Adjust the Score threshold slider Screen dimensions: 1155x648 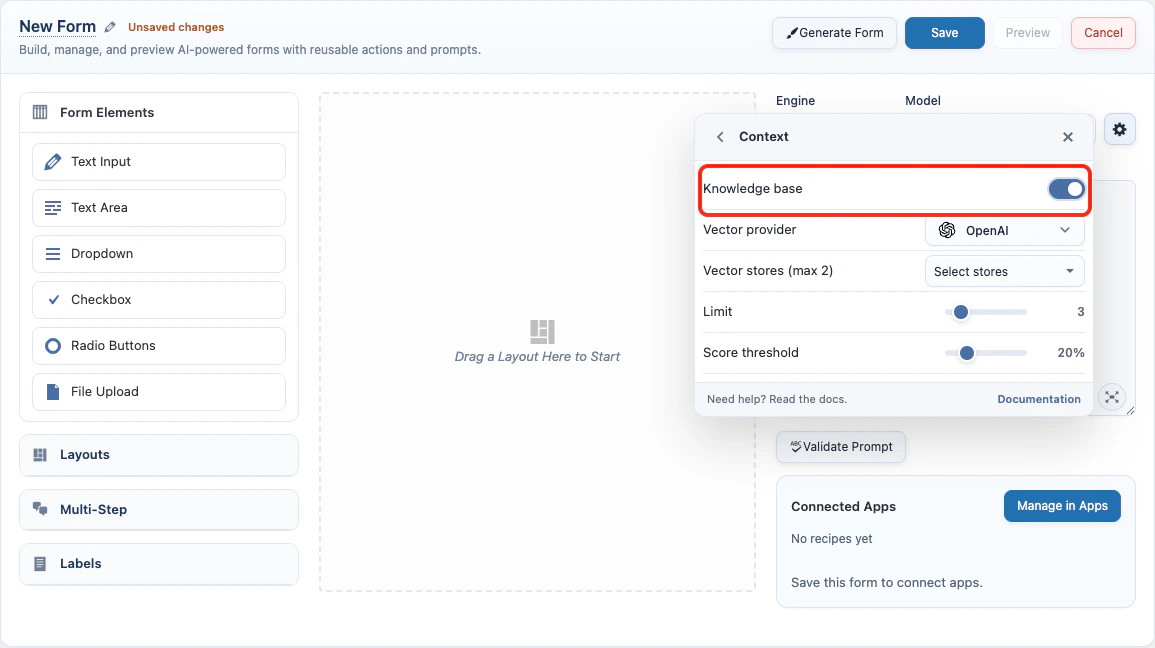coord(966,353)
